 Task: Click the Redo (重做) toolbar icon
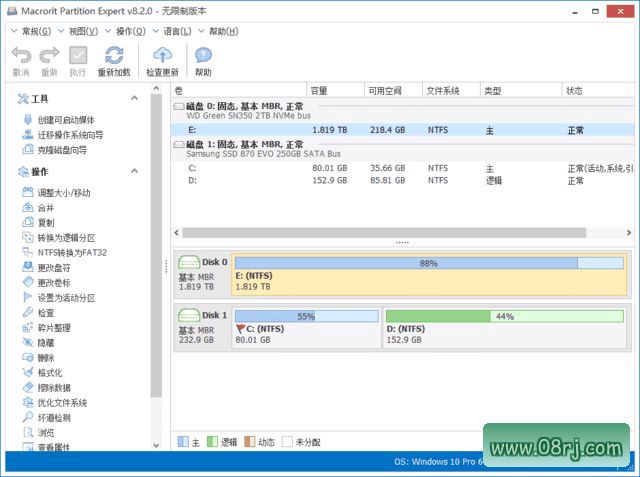(x=49, y=55)
